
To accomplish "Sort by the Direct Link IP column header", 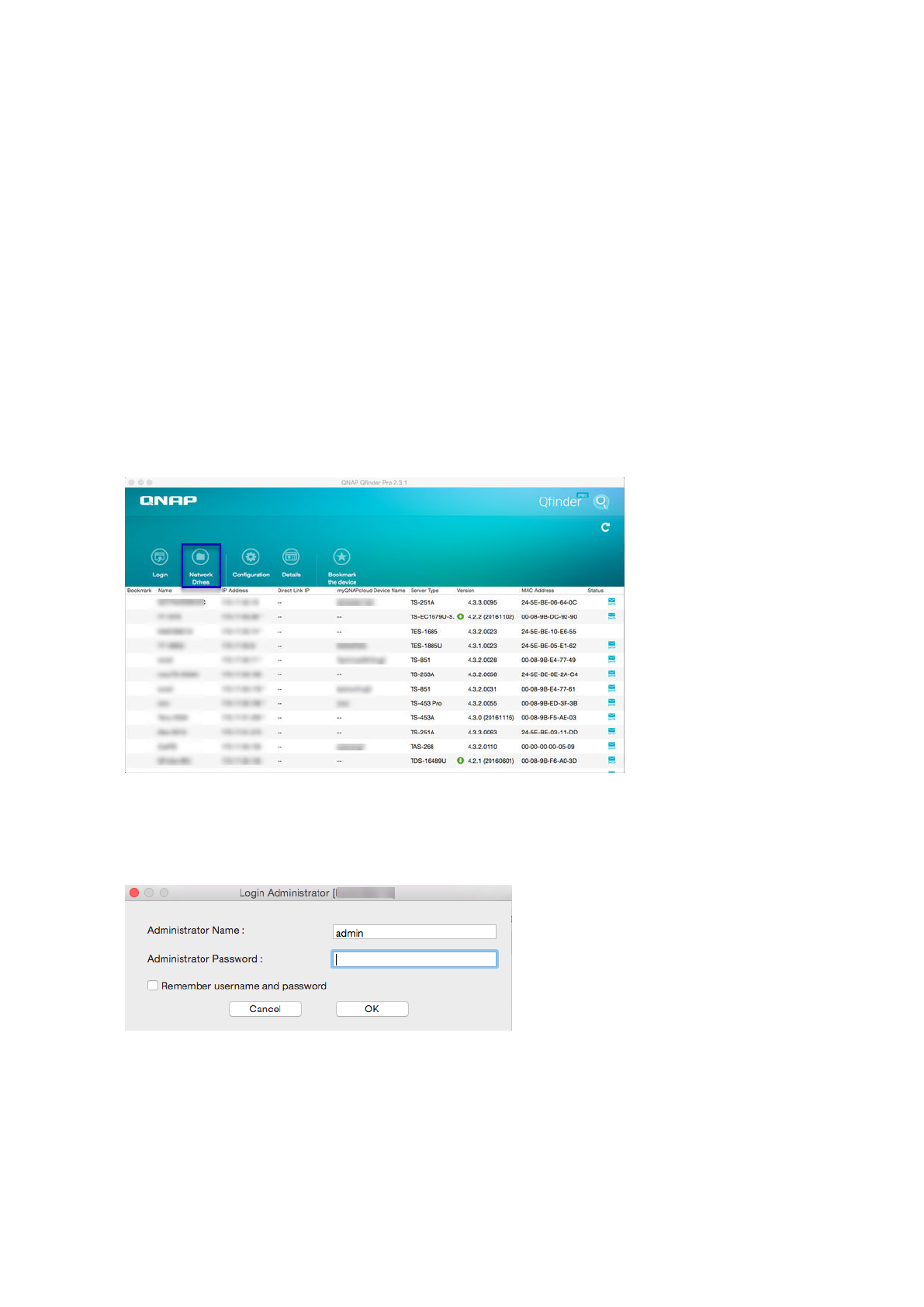I will click(293, 591).
